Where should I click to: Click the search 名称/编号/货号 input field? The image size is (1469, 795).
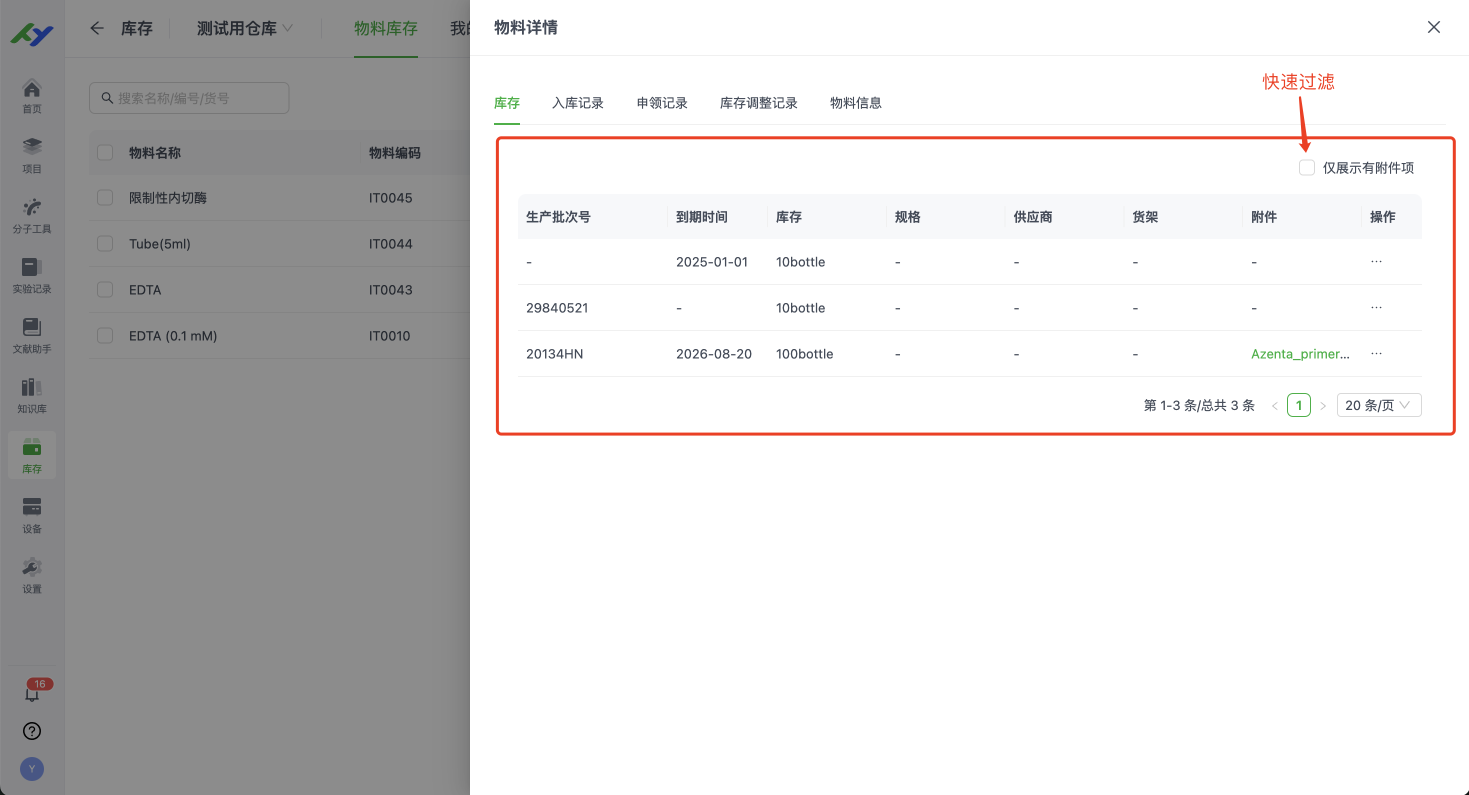[x=188, y=97]
